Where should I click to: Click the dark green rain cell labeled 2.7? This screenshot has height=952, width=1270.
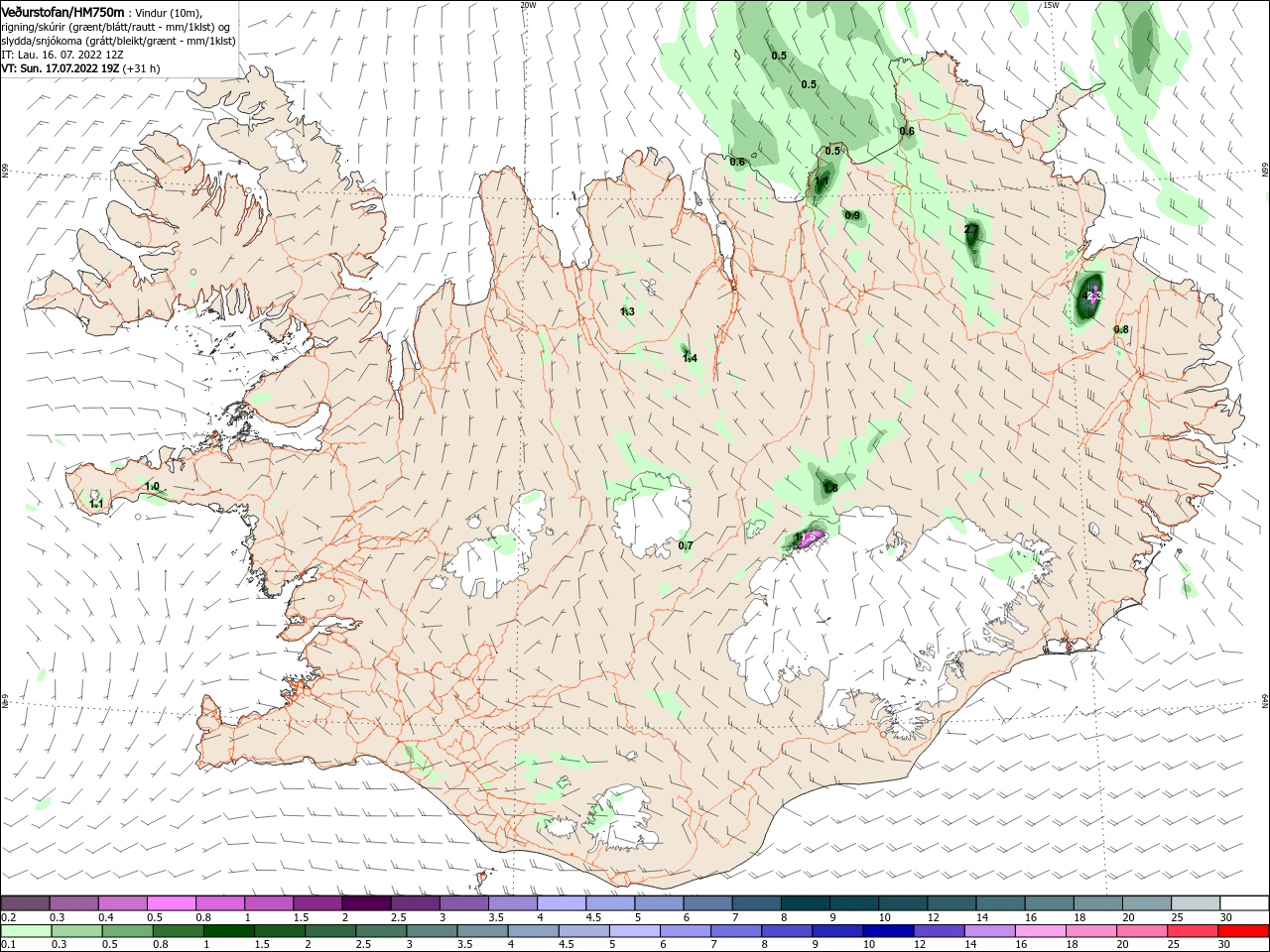point(971,238)
